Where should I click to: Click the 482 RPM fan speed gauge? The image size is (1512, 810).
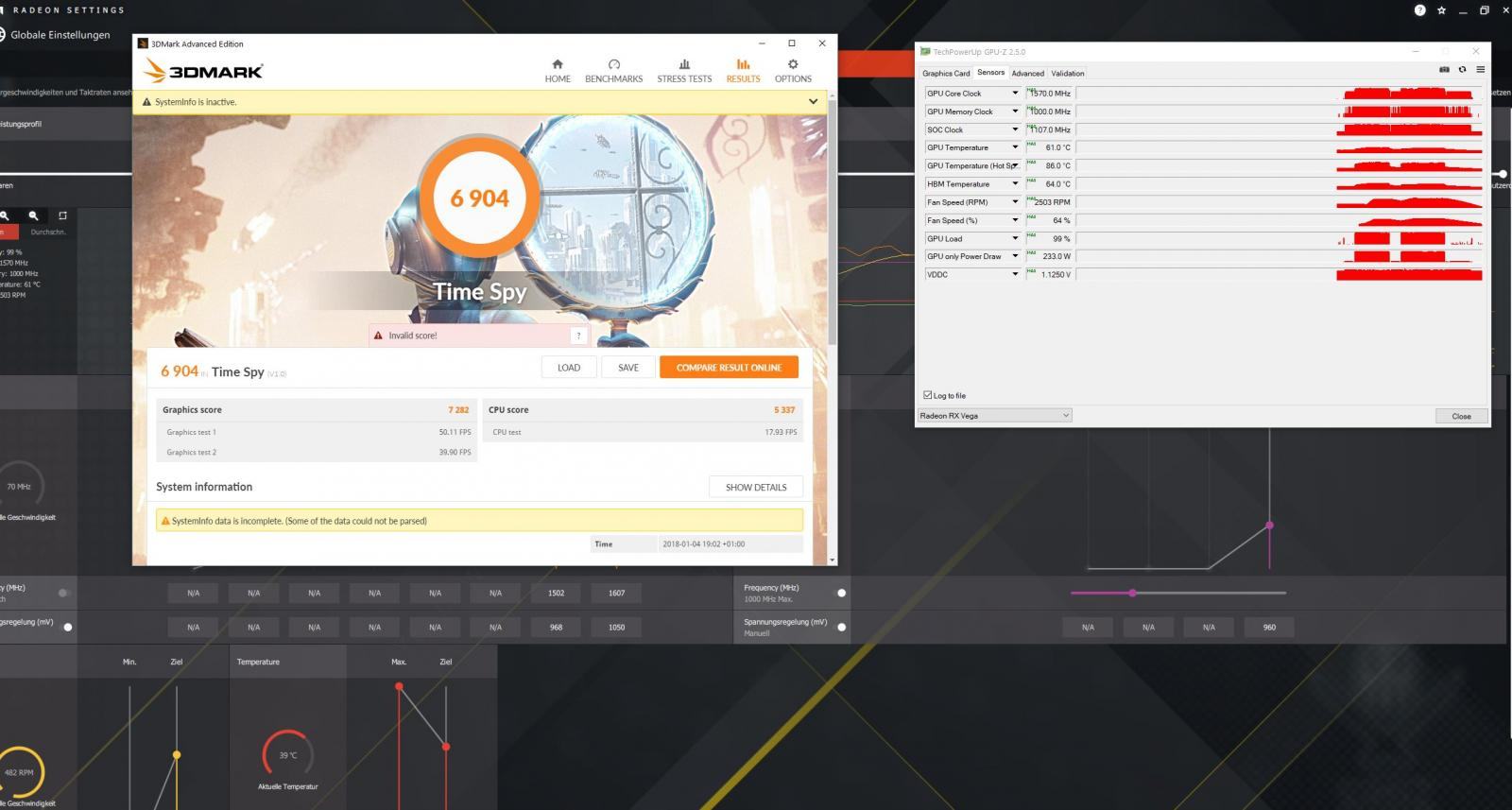19,772
